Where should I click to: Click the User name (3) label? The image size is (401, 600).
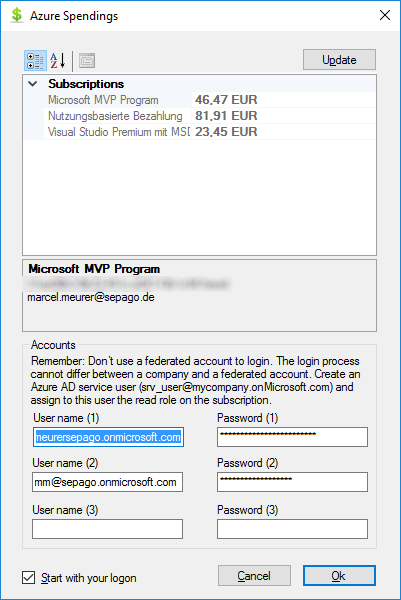tap(65, 510)
